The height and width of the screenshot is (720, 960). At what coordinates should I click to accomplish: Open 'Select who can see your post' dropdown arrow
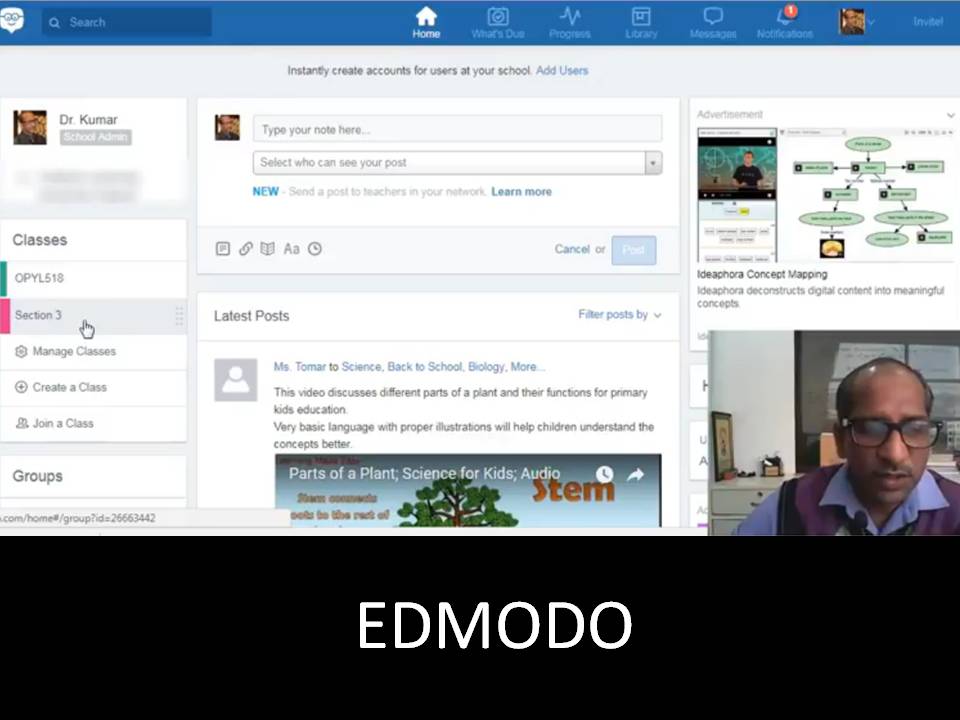(653, 163)
